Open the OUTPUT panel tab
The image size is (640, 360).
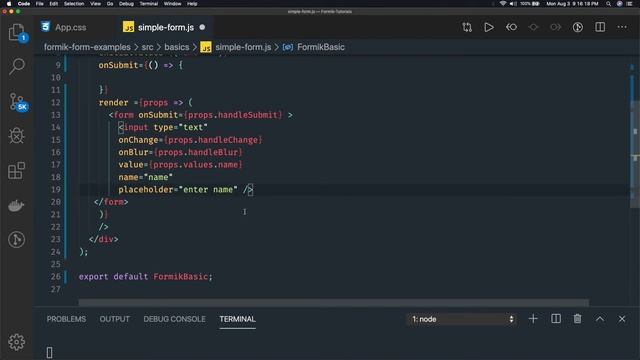[114, 319]
